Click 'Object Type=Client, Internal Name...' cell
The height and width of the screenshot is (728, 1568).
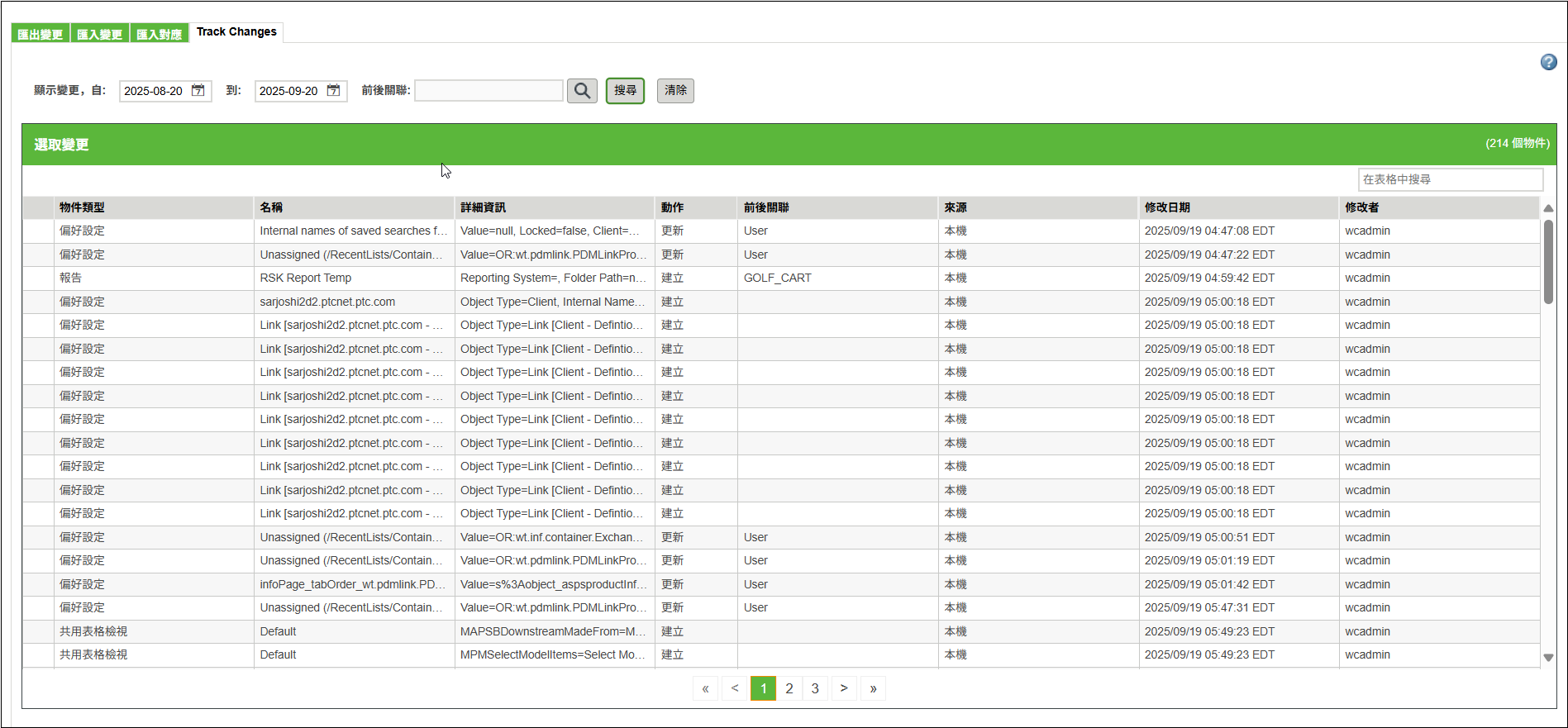tap(553, 302)
